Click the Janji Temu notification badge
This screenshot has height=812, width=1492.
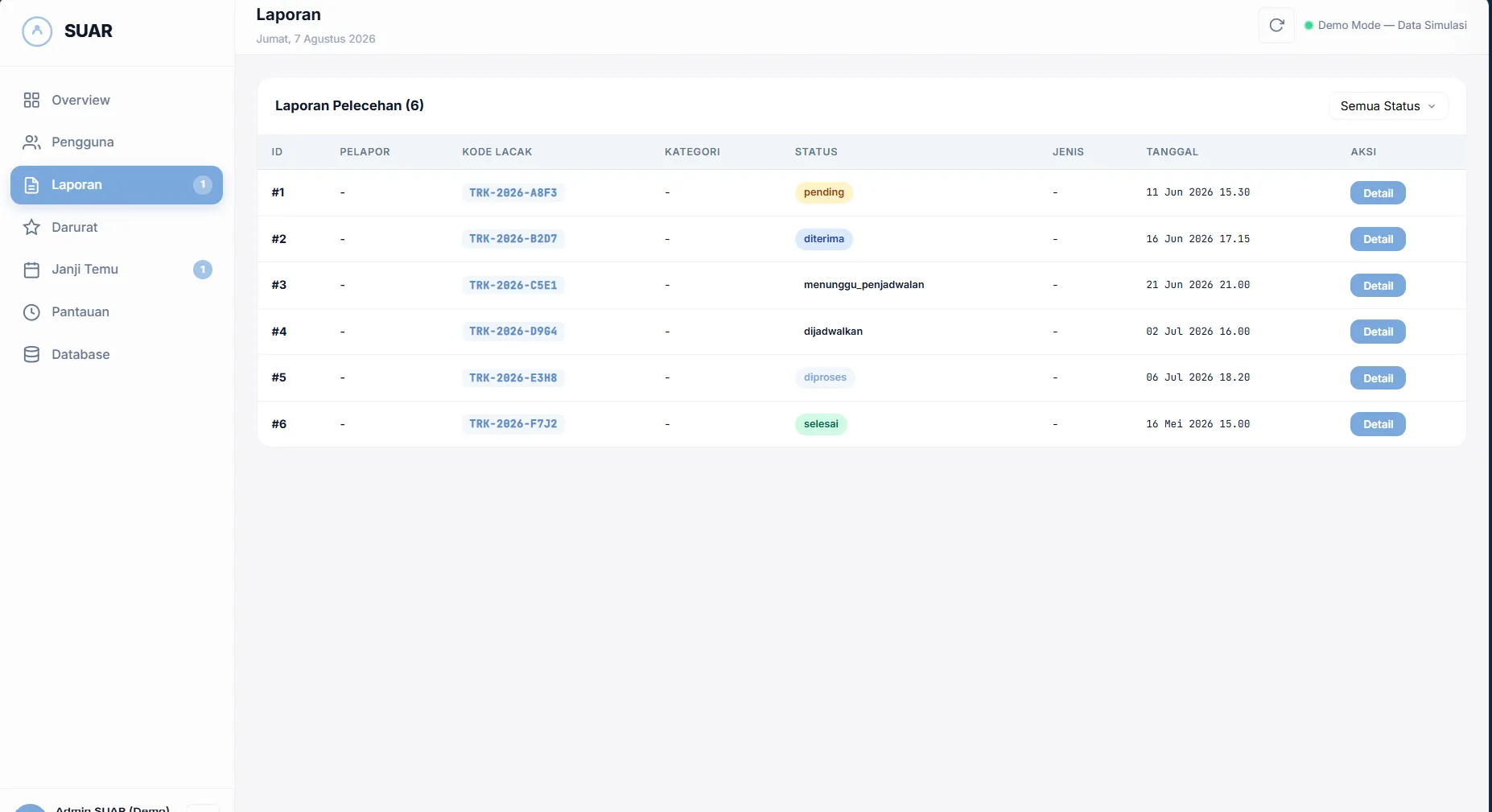click(203, 270)
